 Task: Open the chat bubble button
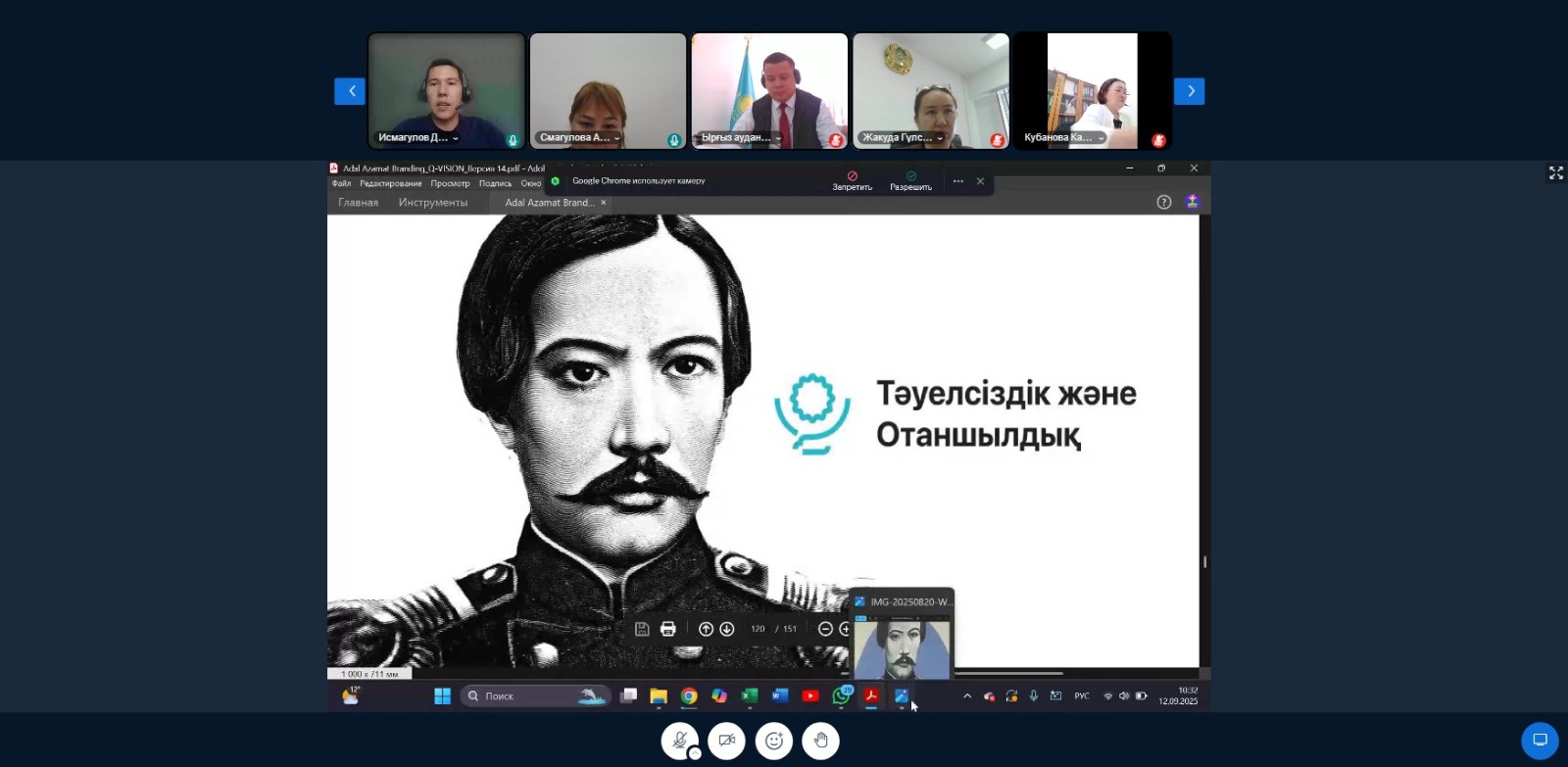pos(1540,741)
